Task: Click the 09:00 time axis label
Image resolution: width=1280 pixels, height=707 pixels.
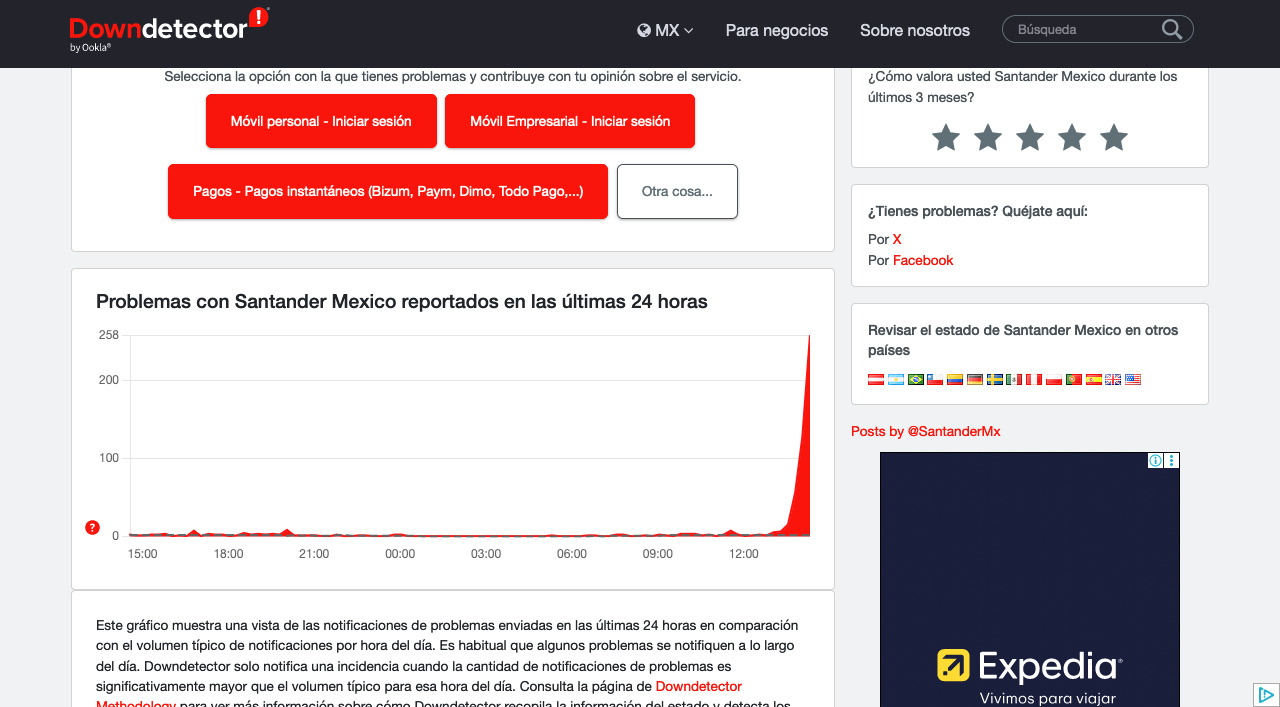Action: tap(658, 554)
